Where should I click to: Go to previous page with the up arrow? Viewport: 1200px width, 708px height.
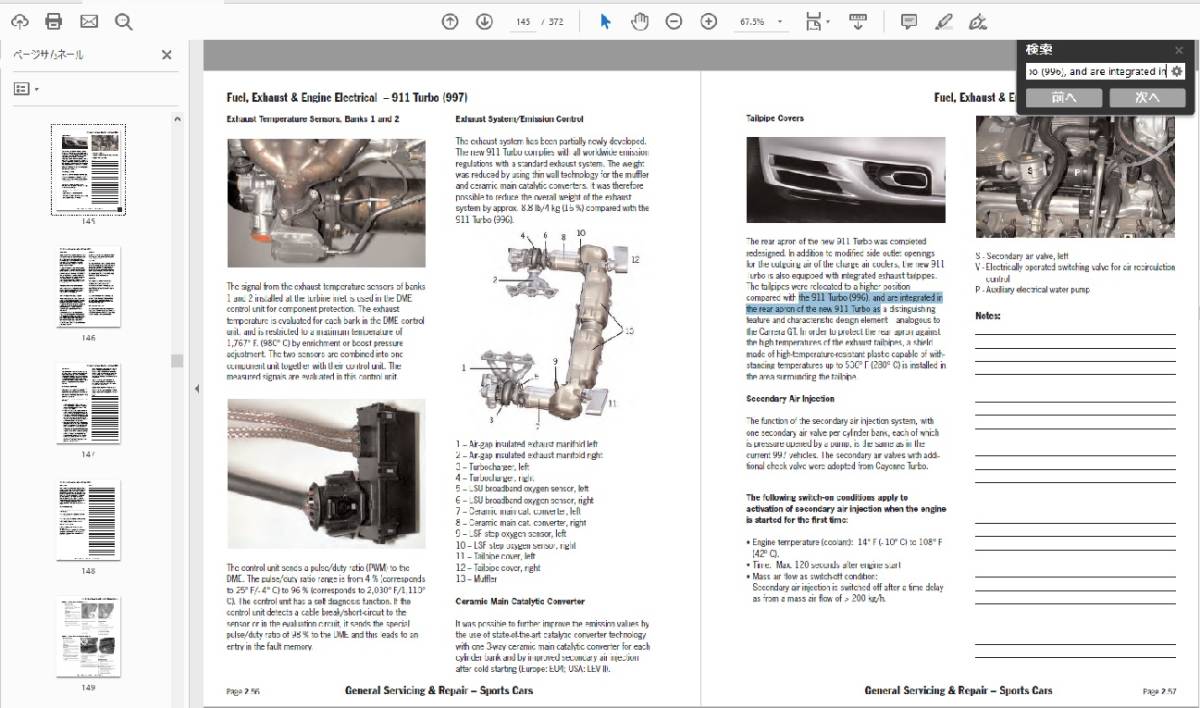coord(450,21)
